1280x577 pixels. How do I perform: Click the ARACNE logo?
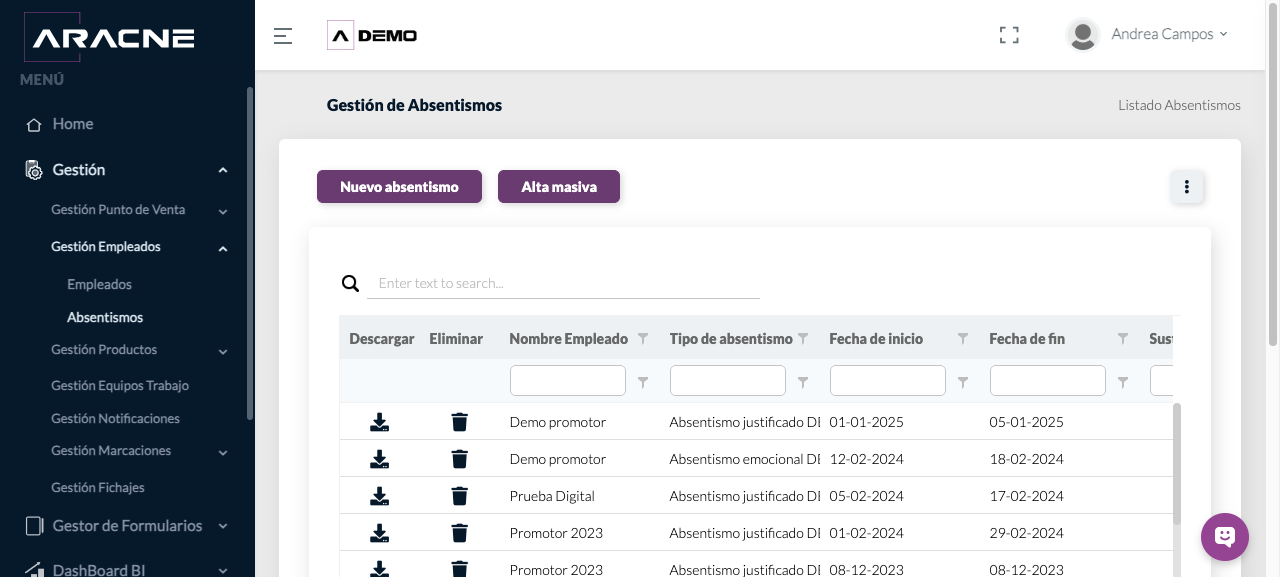pos(109,38)
